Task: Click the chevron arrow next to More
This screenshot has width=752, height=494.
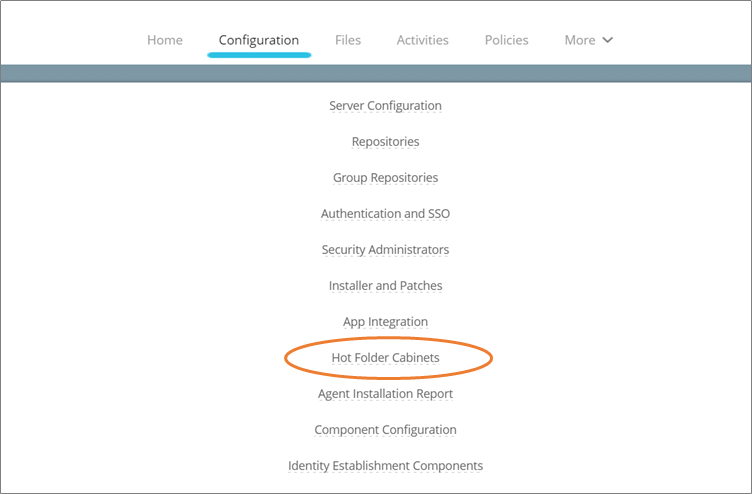Action: [x=608, y=40]
